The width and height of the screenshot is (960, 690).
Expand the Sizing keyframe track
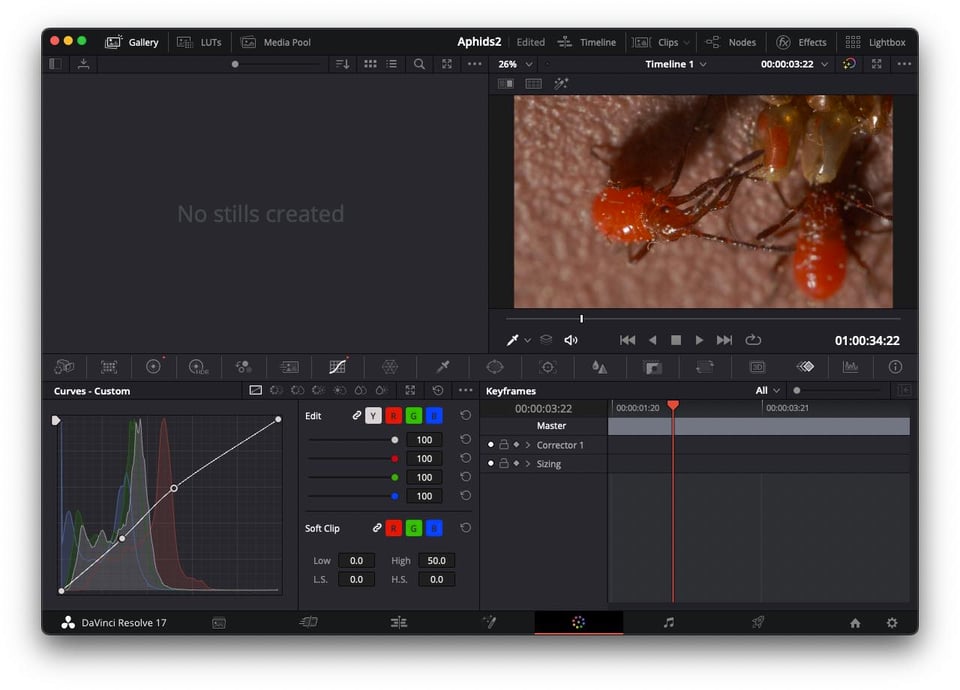(x=528, y=463)
